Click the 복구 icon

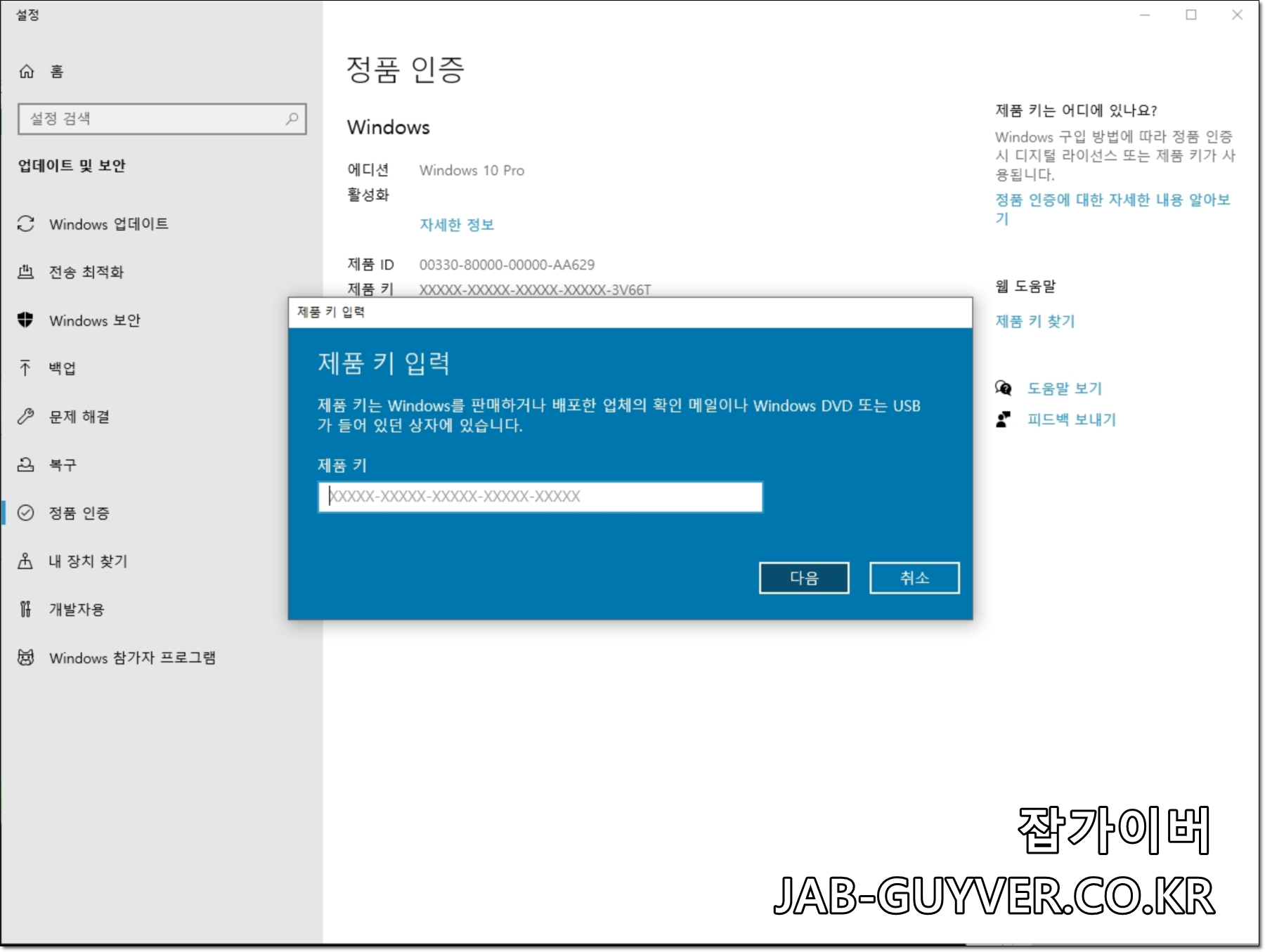coord(26,464)
